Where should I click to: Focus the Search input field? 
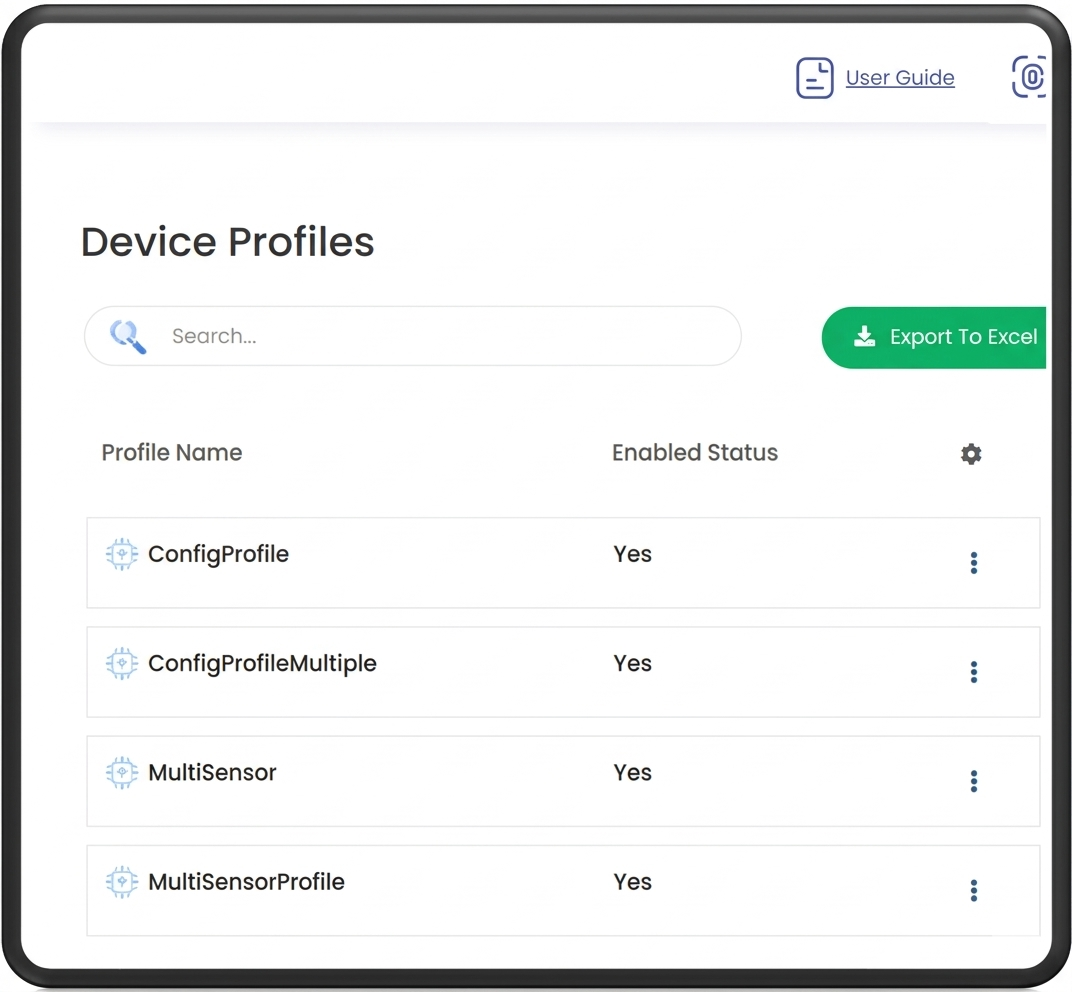[x=440, y=336]
